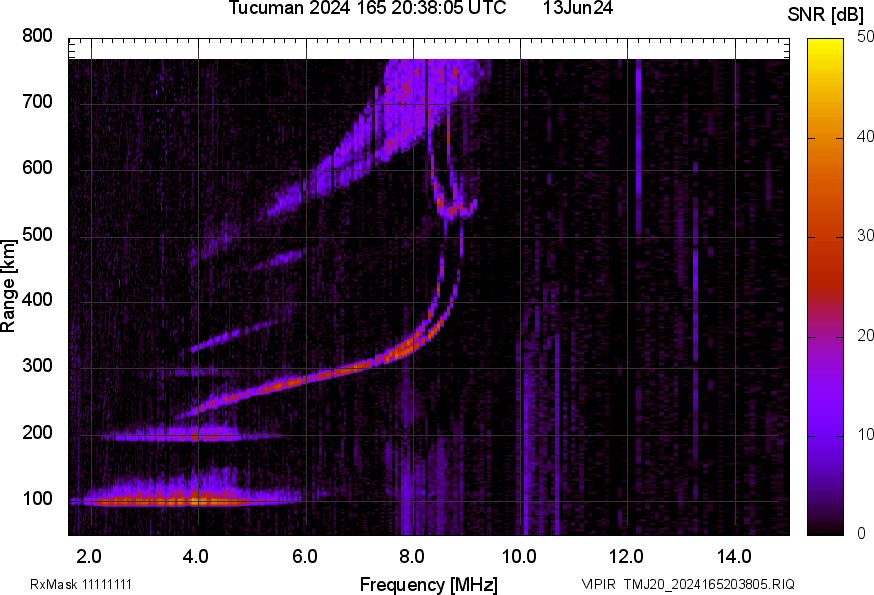Click the colorbar tick label '50'
This screenshot has width=874, height=595.
click(865, 37)
